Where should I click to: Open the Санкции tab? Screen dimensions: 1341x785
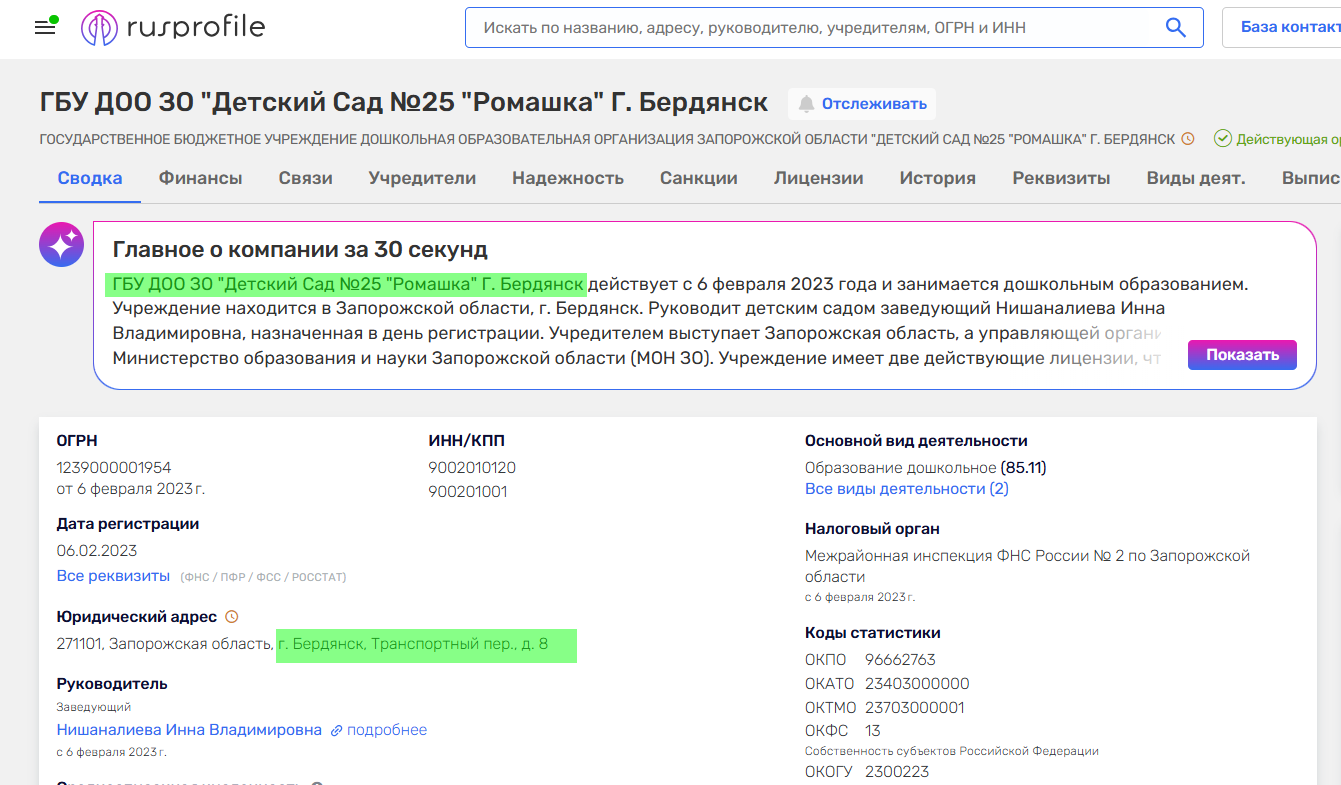[x=698, y=178]
